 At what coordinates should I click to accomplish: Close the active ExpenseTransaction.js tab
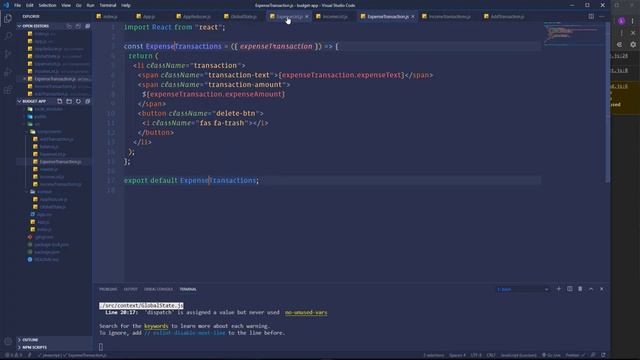tap(413, 17)
